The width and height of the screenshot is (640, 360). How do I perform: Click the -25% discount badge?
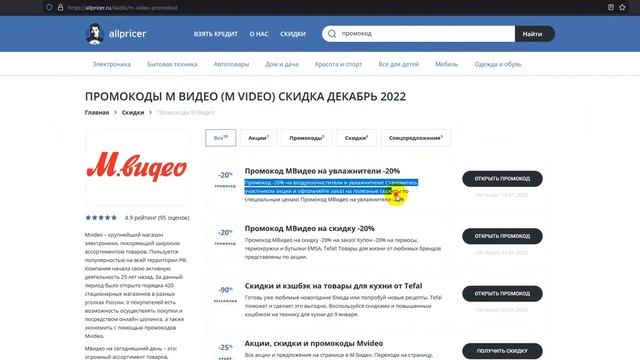click(x=225, y=347)
